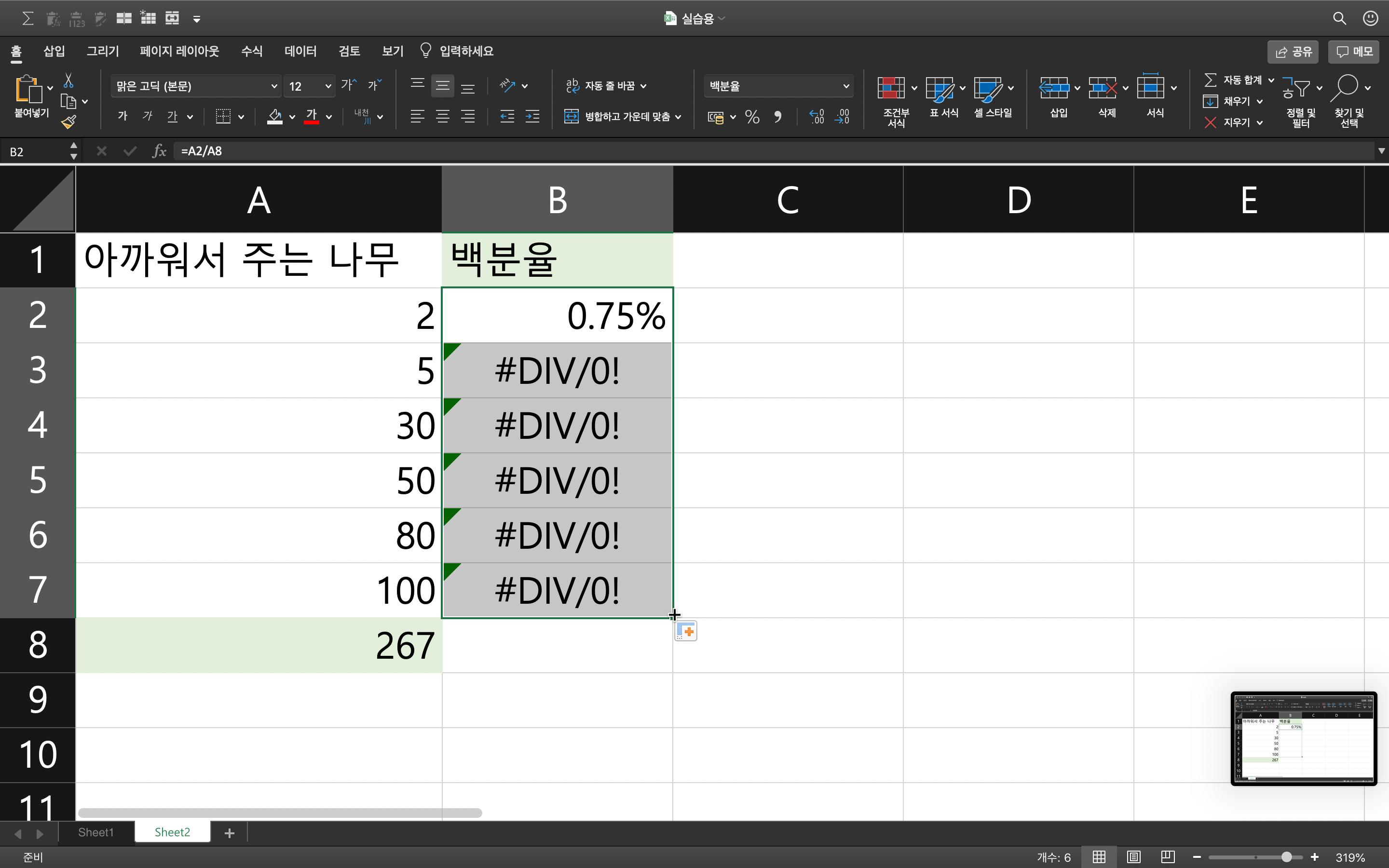Apply percent style with % icon
The image size is (1389, 868).
pyautogui.click(x=752, y=117)
